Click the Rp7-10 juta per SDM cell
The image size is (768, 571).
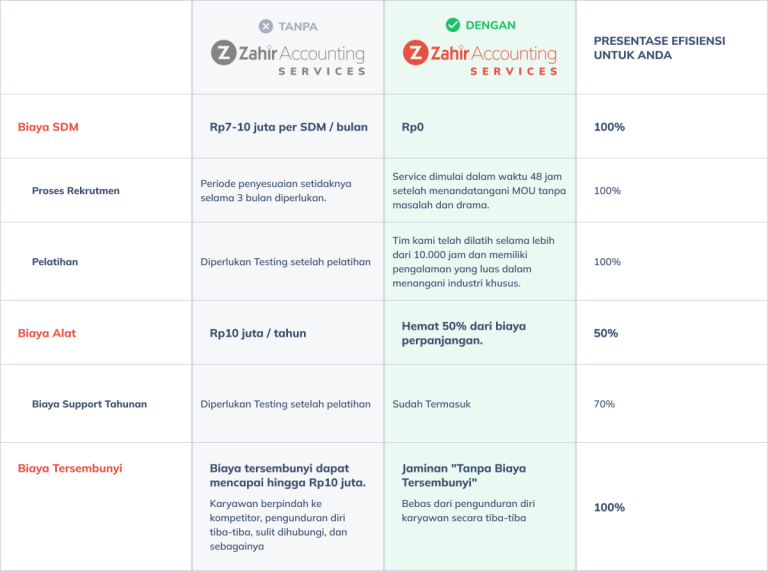point(289,127)
